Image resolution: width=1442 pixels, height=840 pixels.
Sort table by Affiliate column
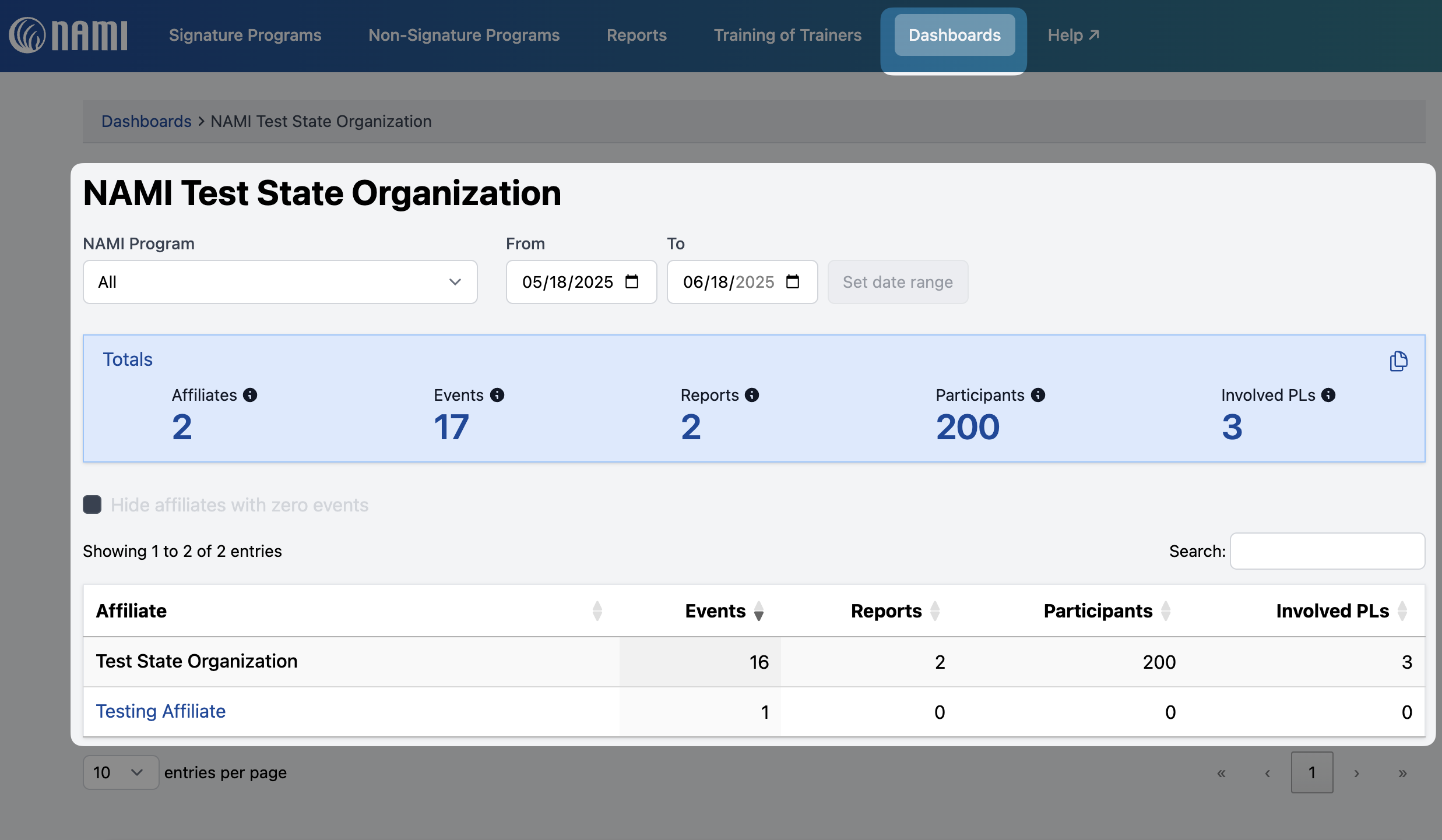click(597, 610)
